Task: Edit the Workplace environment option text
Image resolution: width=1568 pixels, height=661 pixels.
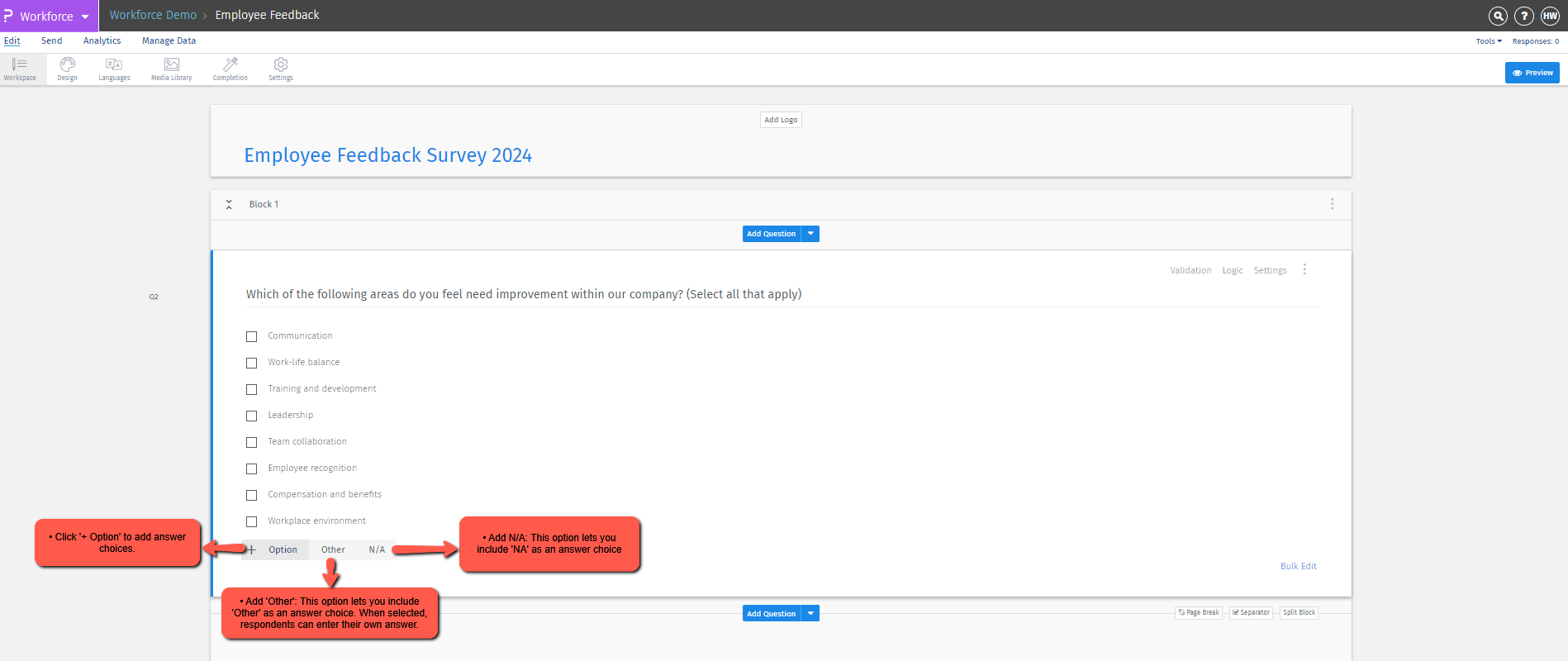Action: pyautogui.click(x=316, y=521)
